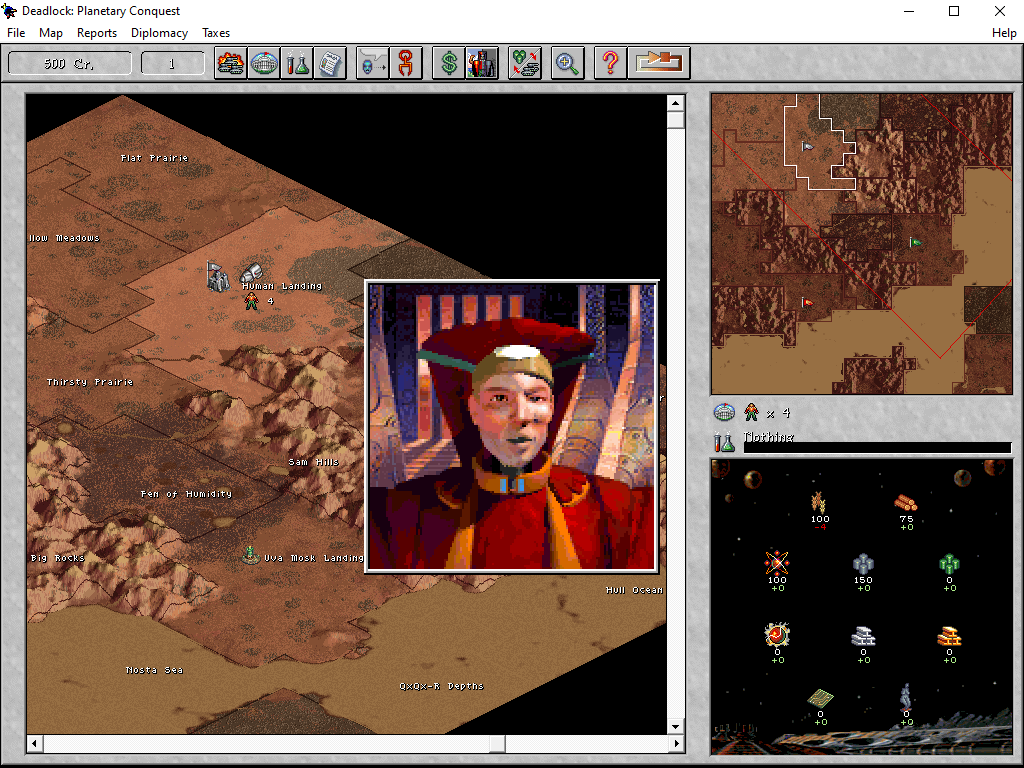This screenshot has height=768, width=1024.
Task: Click the white flag on the minimap
Action: [807, 147]
